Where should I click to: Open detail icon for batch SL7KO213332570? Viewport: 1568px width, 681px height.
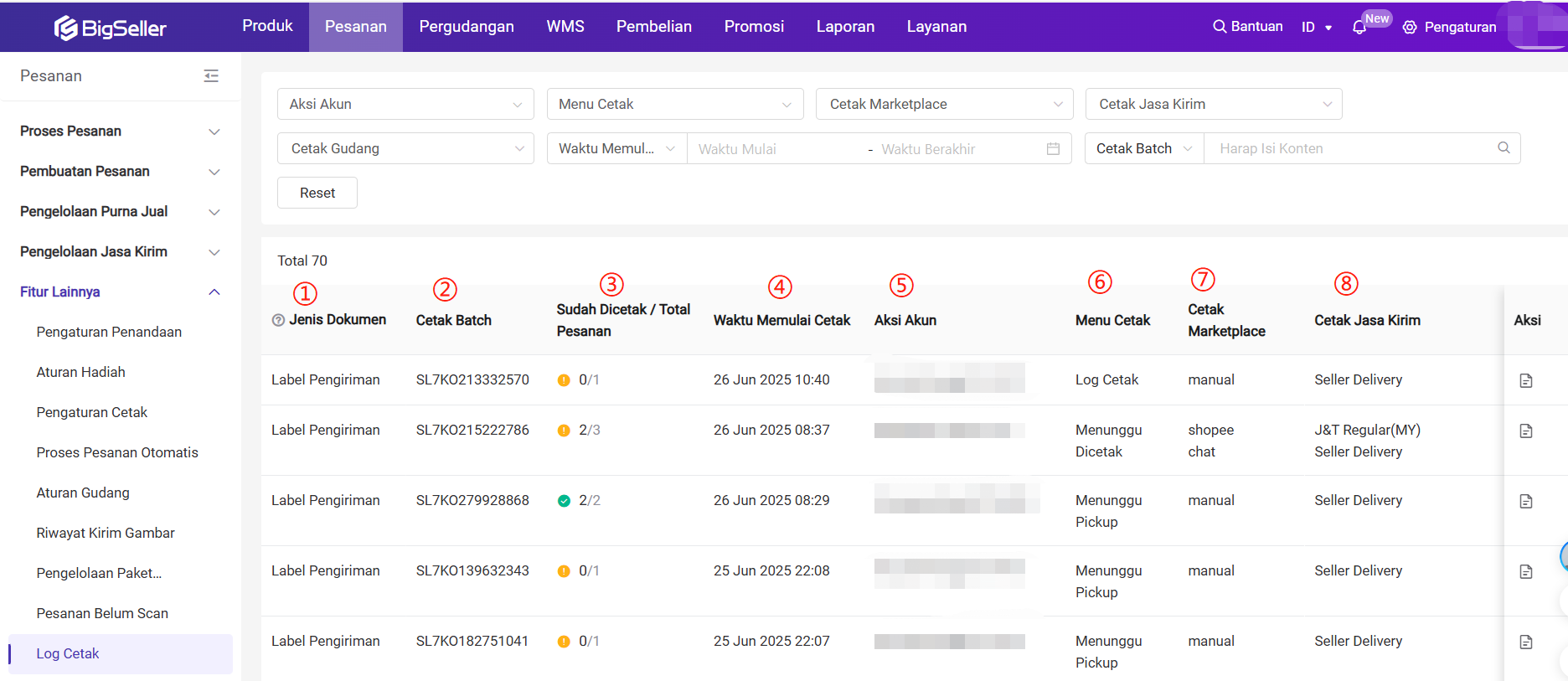(x=1526, y=380)
